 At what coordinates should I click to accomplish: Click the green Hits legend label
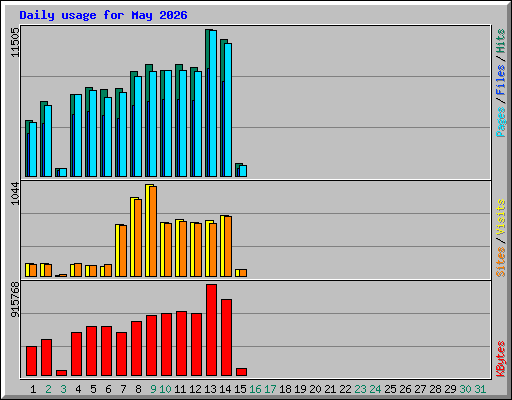click(500, 41)
